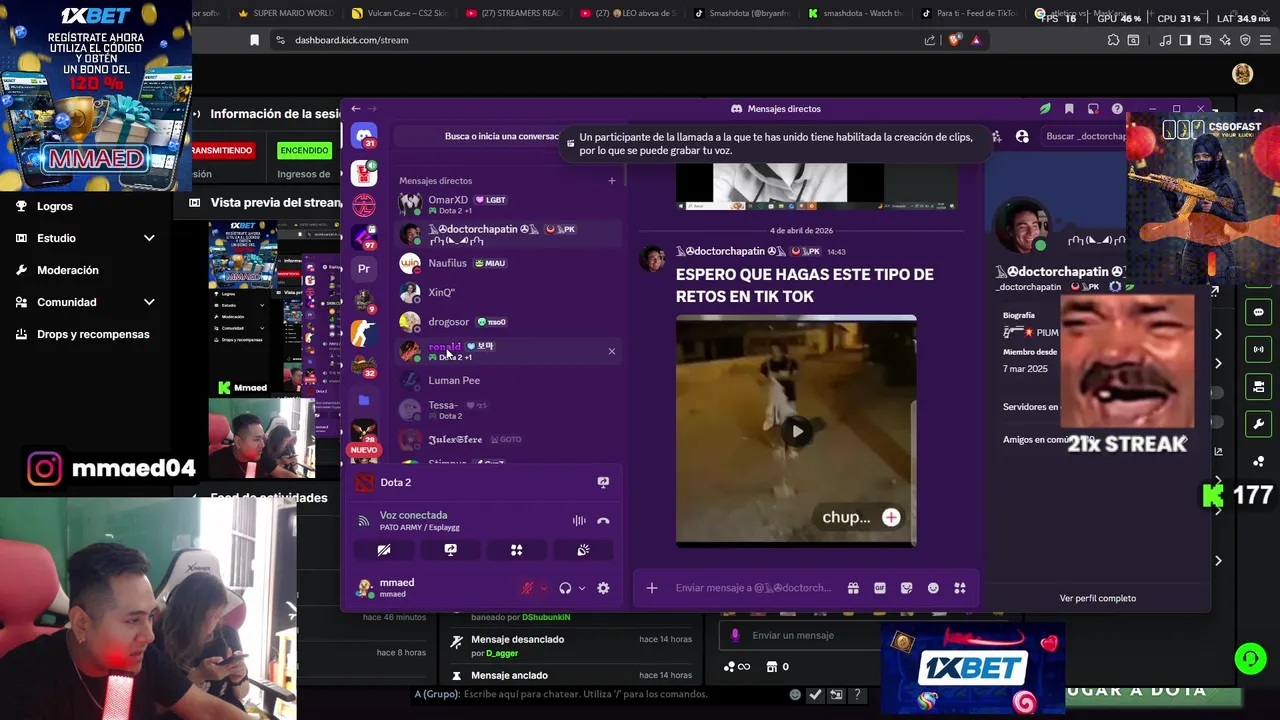
Task: Click DShubunkIN username link
Action: (546, 617)
